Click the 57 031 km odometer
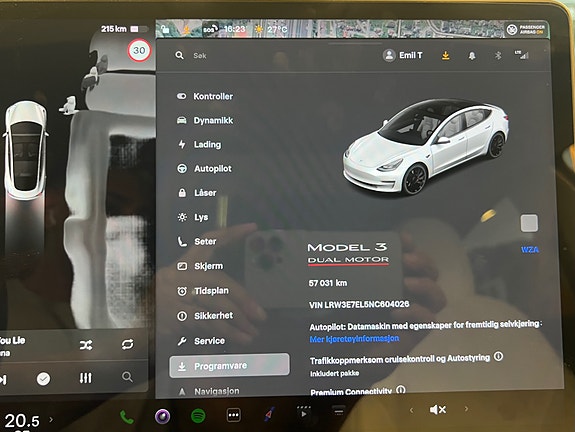575x432 pixels. pyautogui.click(x=328, y=283)
